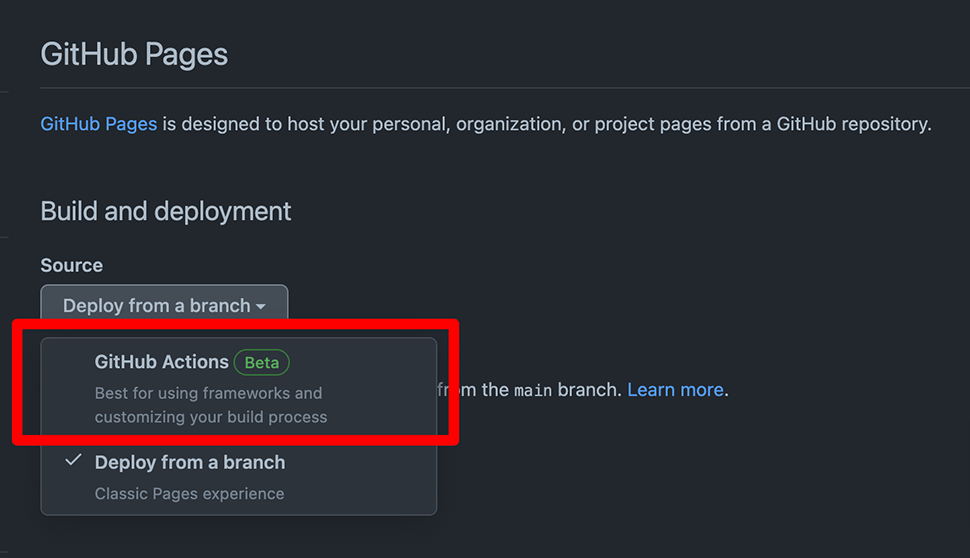The image size is (970, 558).
Task: Click the green Beta badge
Action: pos(262,363)
